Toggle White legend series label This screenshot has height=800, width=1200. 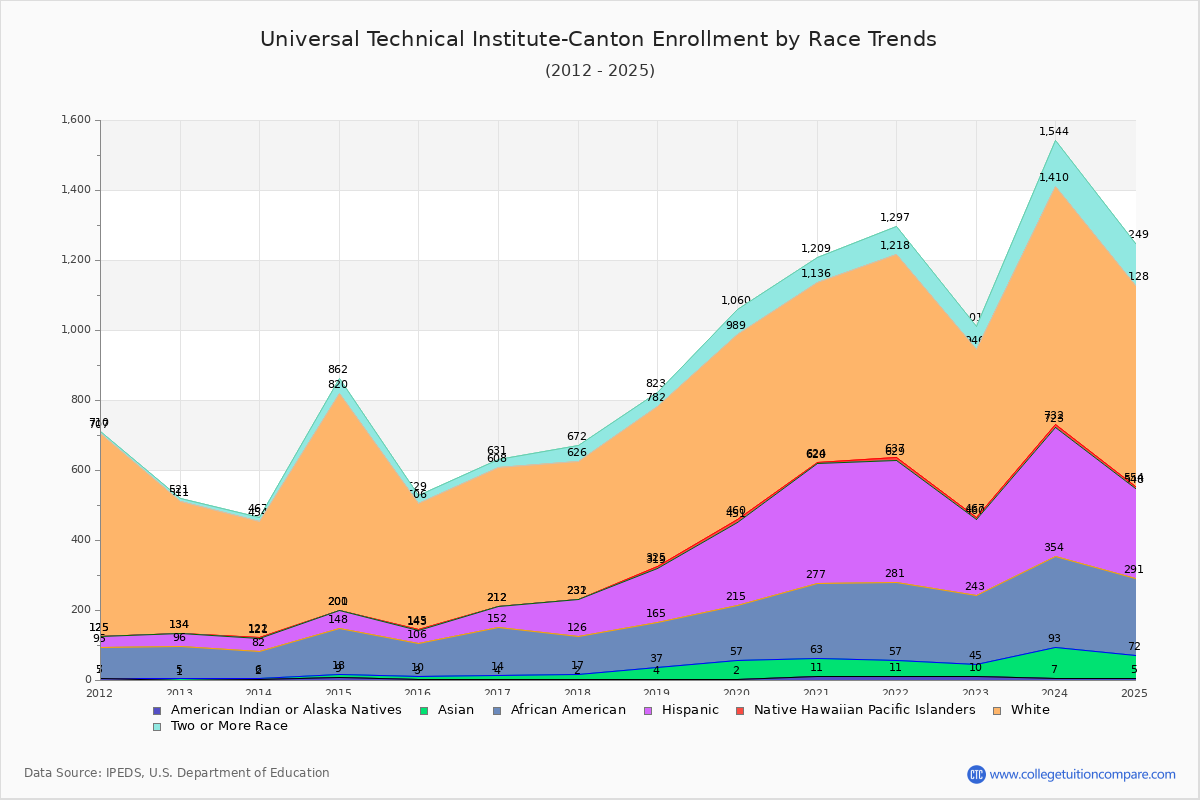pyautogui.click(x=1030, y=710)
